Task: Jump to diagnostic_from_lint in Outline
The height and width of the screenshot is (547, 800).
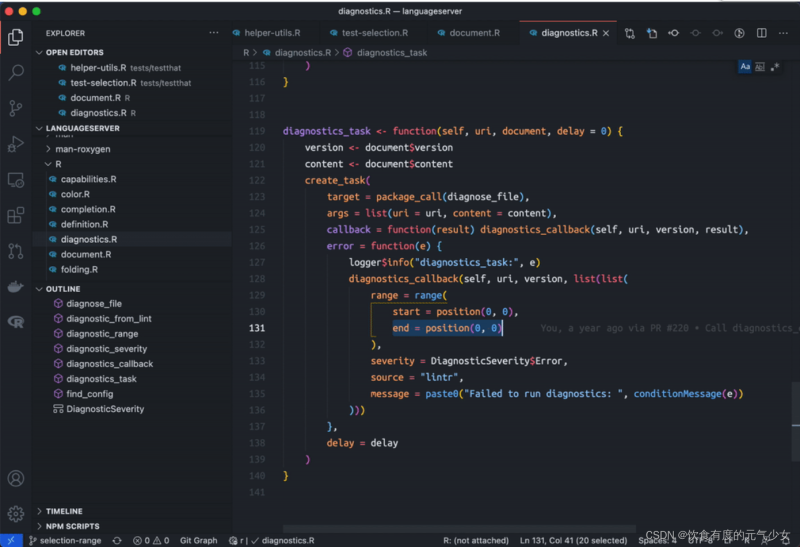Action: coord(132,318)
